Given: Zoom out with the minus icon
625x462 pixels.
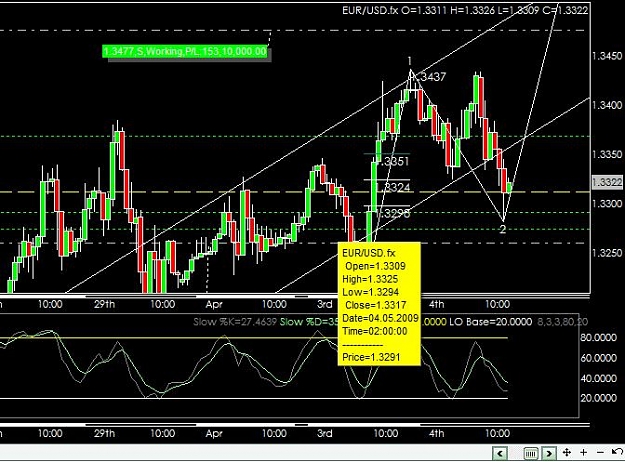Looking at the screenshot, I should (600, 452).
